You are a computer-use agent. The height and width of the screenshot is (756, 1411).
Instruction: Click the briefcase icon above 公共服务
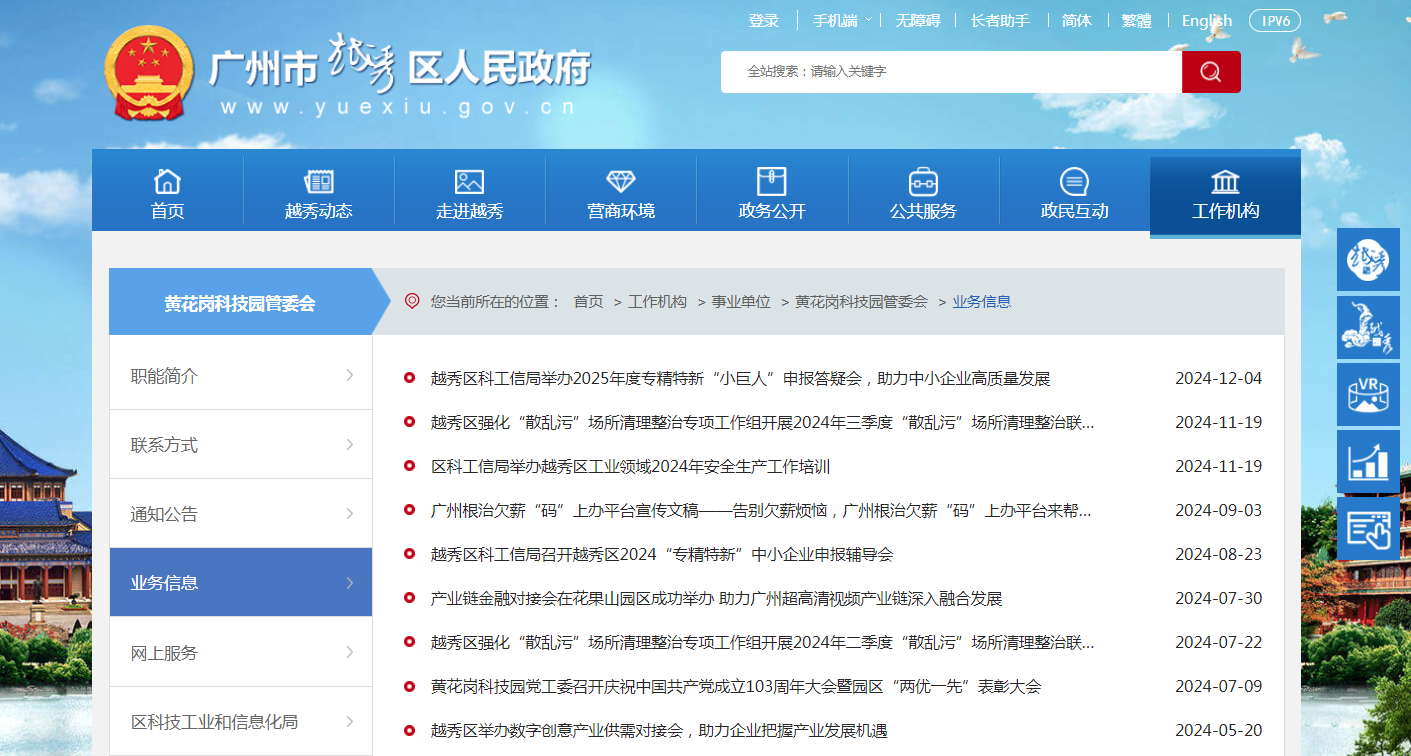tap(923, 181)
